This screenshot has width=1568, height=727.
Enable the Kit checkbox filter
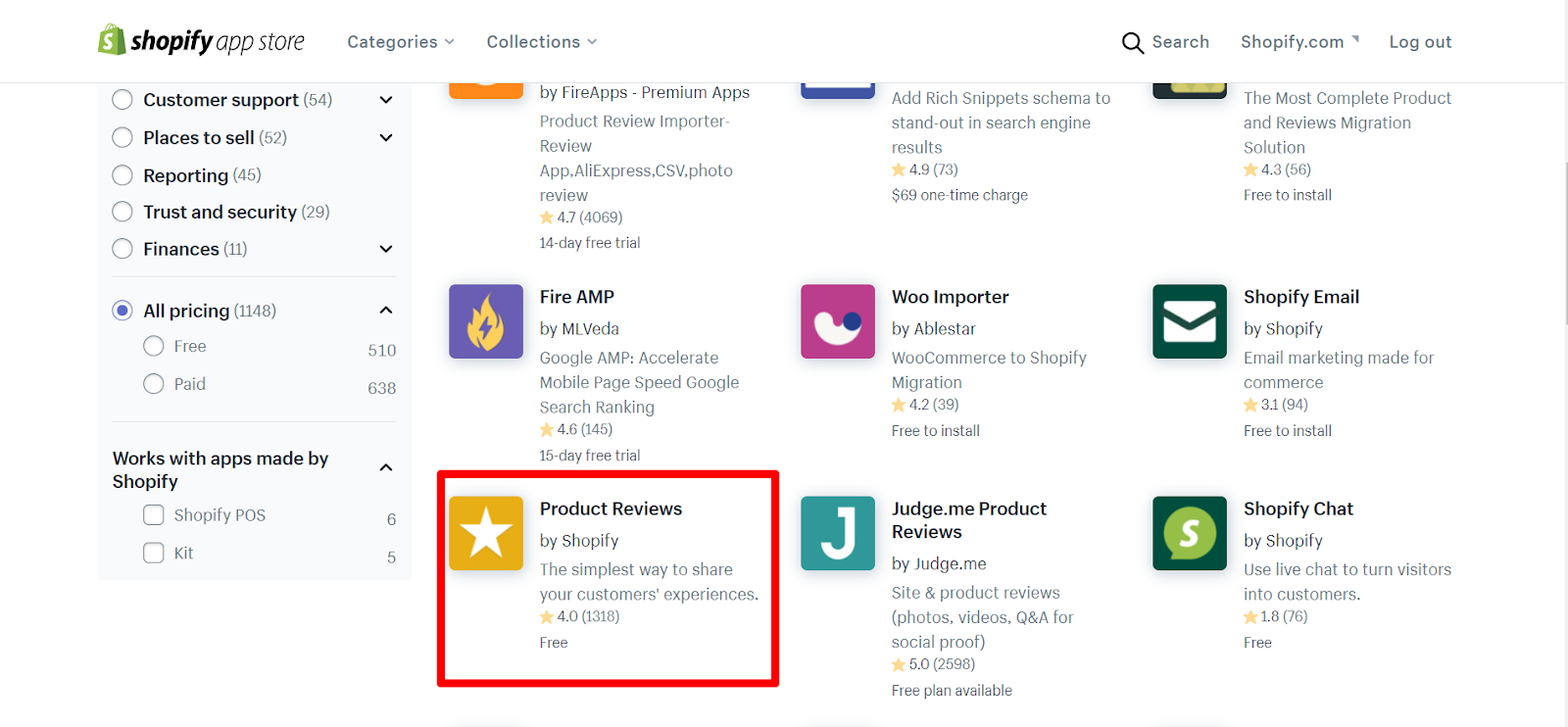click(154, 553)
